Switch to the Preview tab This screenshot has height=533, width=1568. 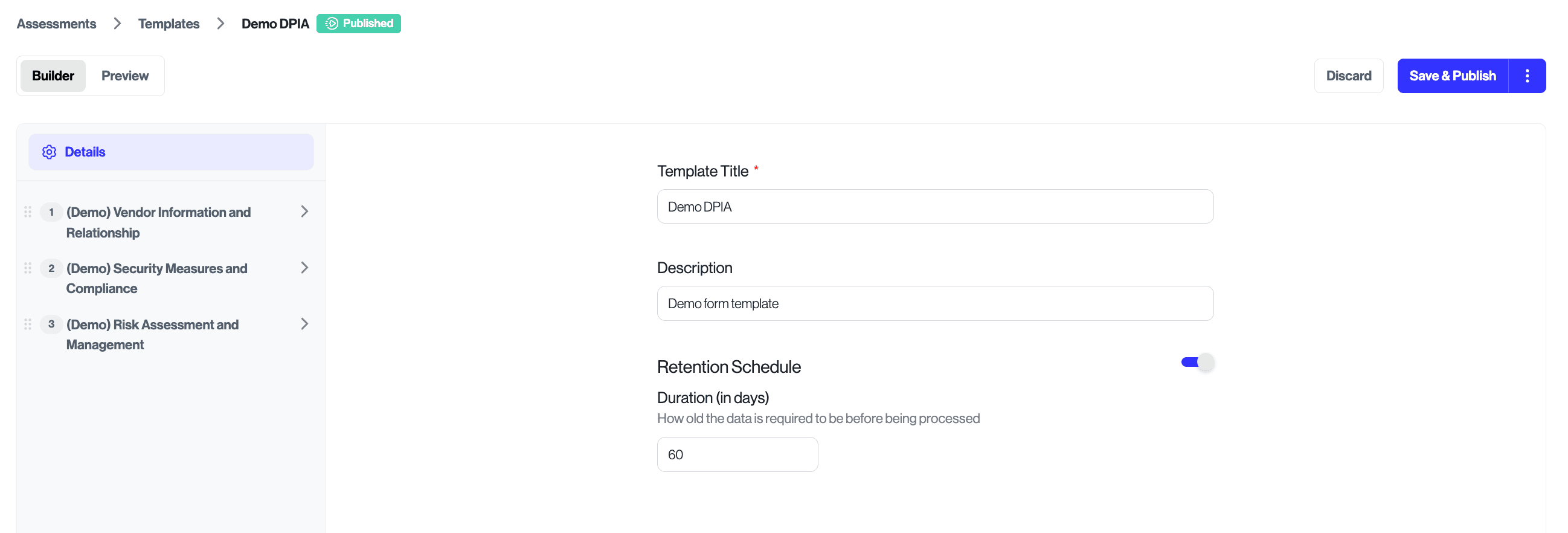(125, 76)
